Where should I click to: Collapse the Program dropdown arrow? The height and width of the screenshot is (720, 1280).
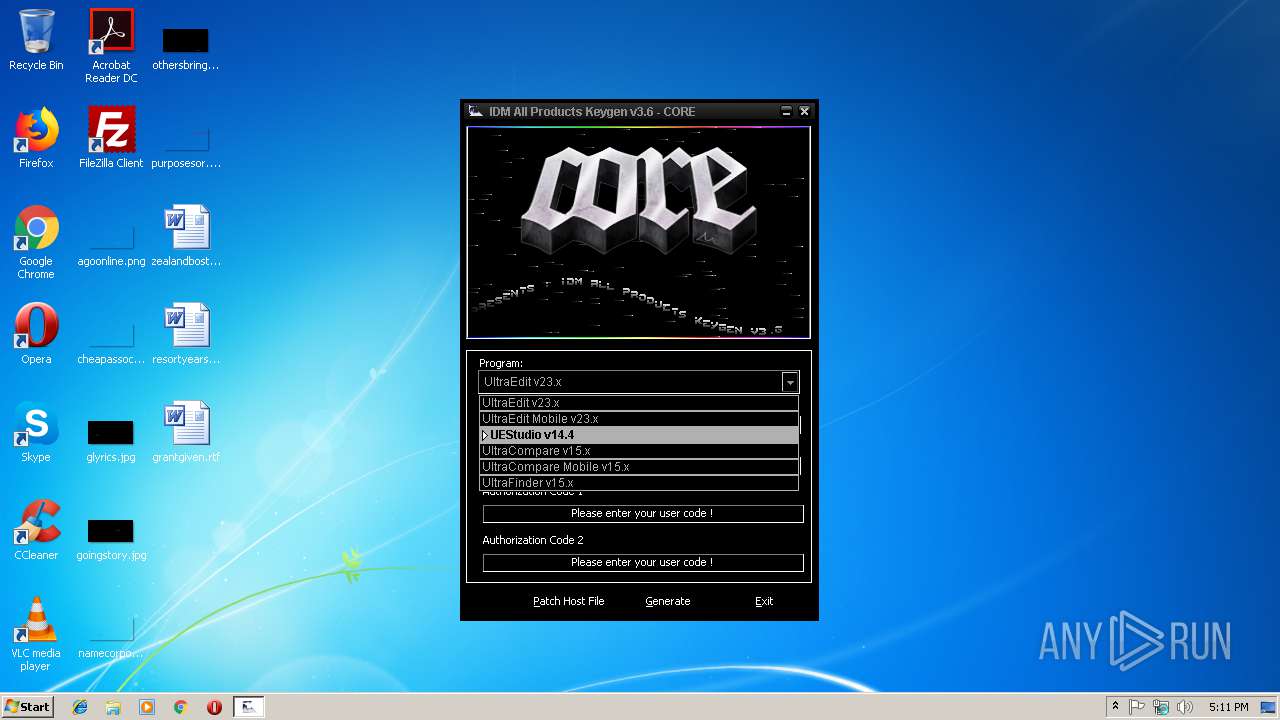tap(790, 382)
